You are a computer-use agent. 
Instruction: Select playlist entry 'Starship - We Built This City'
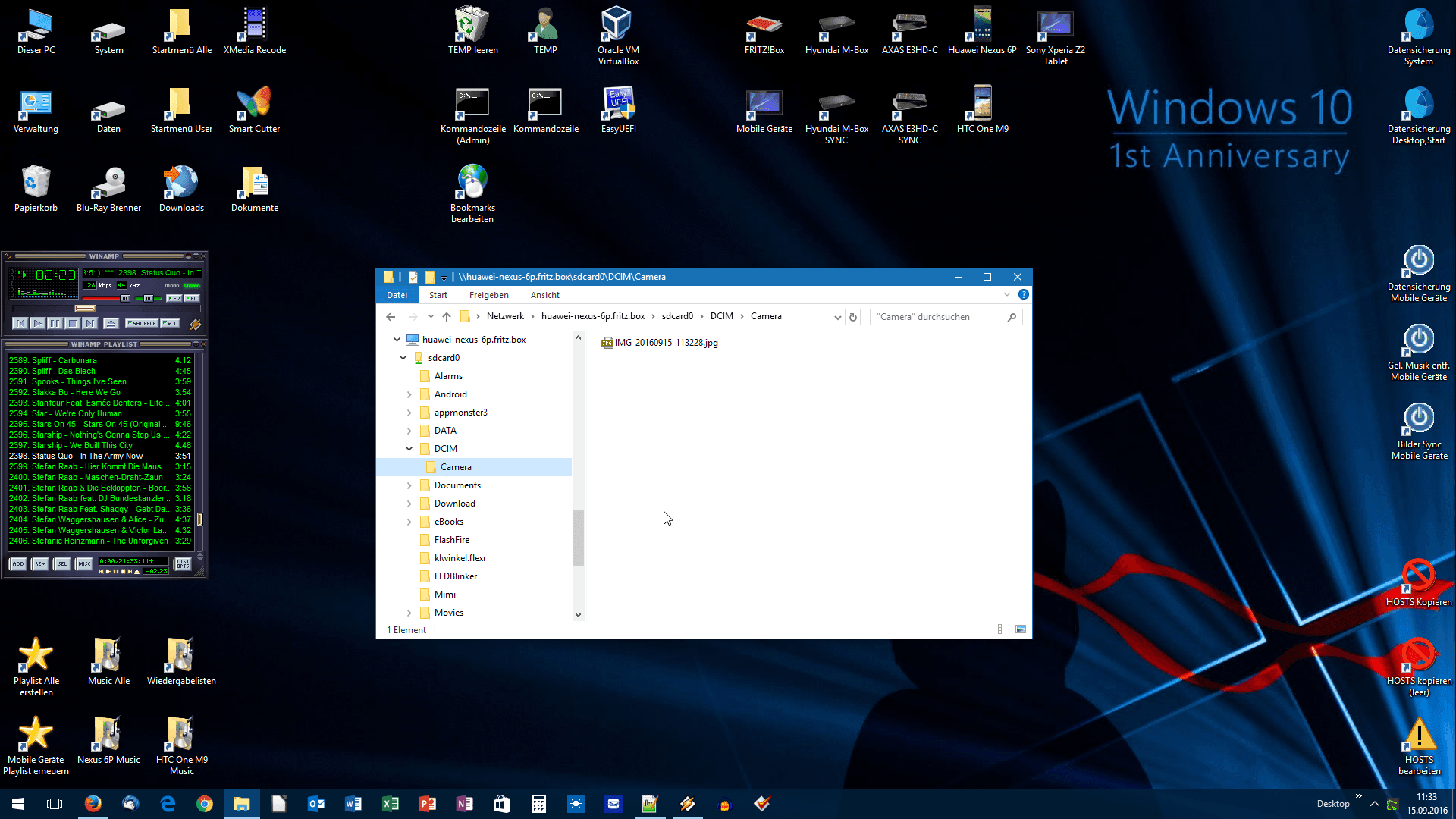pos(100,445)
